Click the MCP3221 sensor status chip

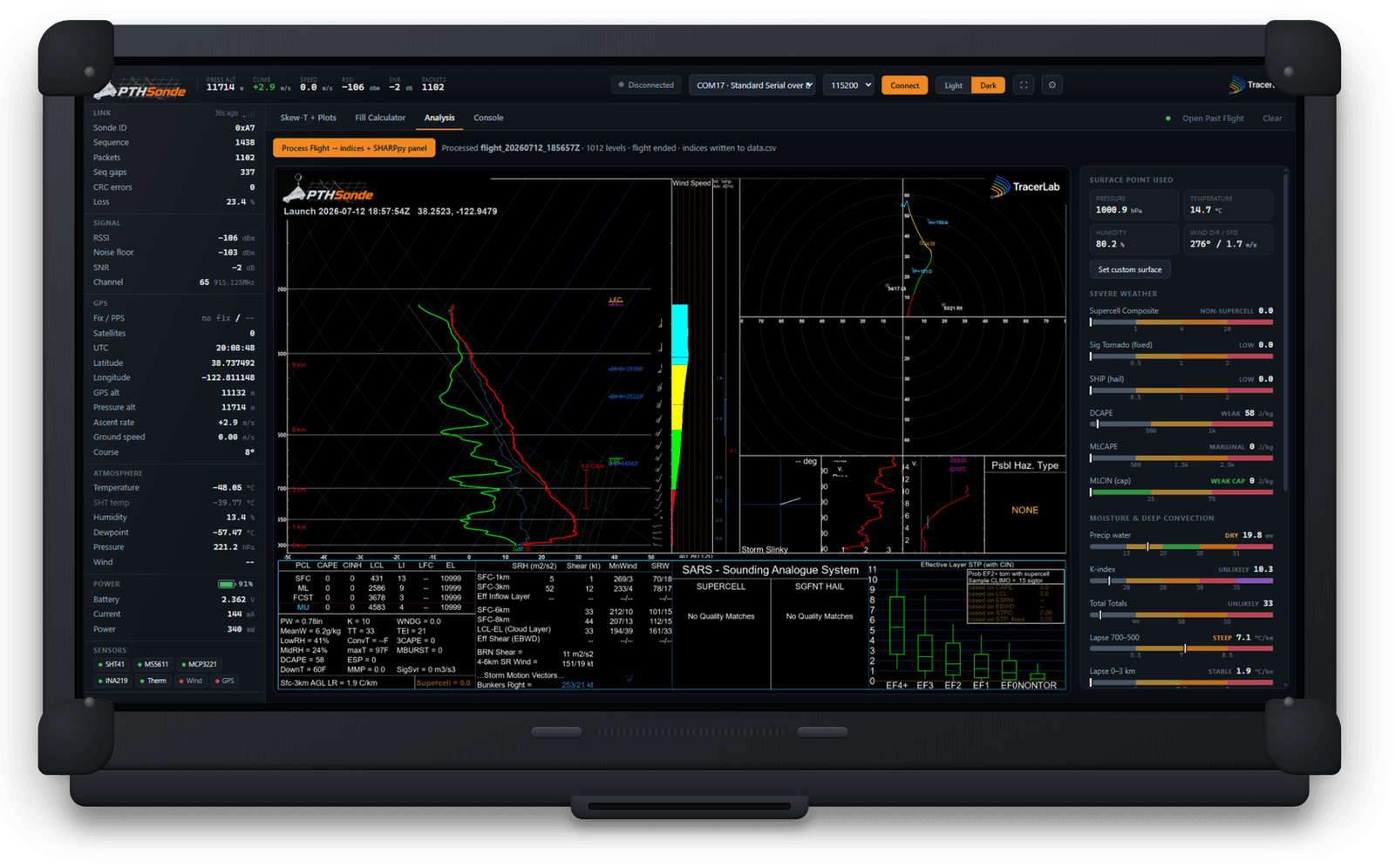[x=200, y=664]
